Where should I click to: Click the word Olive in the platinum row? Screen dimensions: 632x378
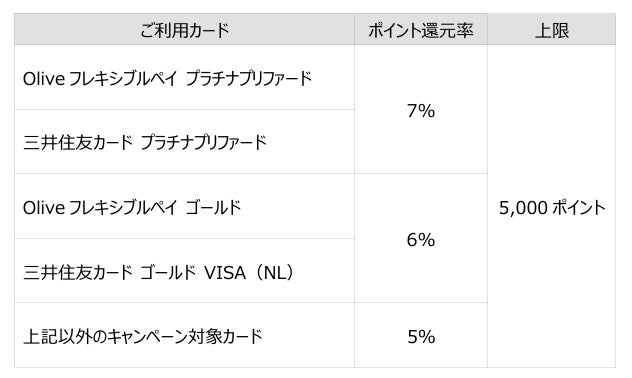[x=44, y=79]
